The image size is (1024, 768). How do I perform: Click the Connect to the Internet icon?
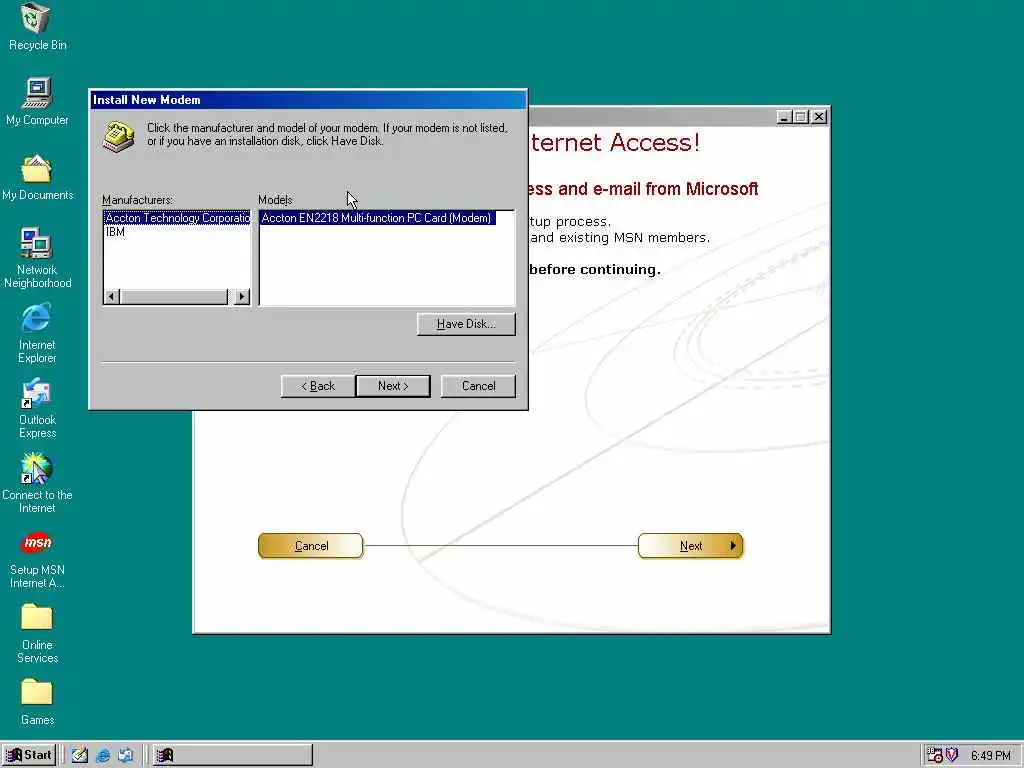tap(37, 468)
